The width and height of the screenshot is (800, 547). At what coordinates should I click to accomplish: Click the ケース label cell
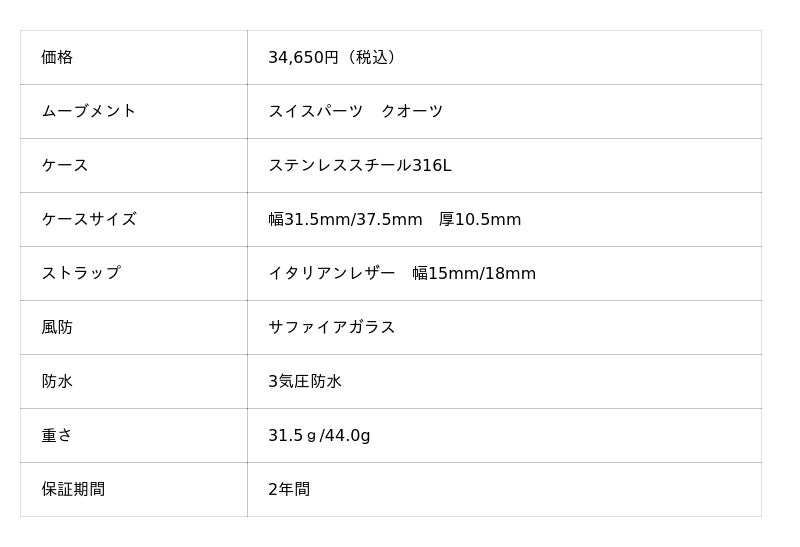(x=65, y=166)
